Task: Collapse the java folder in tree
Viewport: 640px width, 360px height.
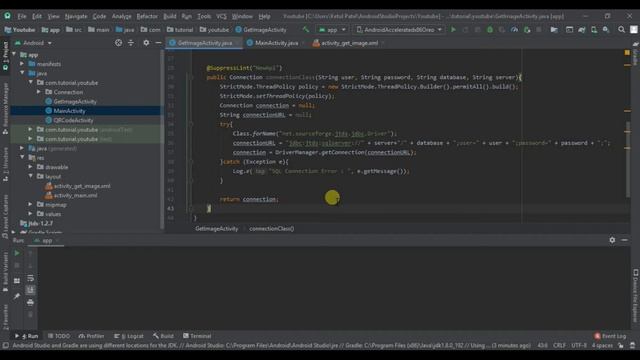Action: (22, 73)
